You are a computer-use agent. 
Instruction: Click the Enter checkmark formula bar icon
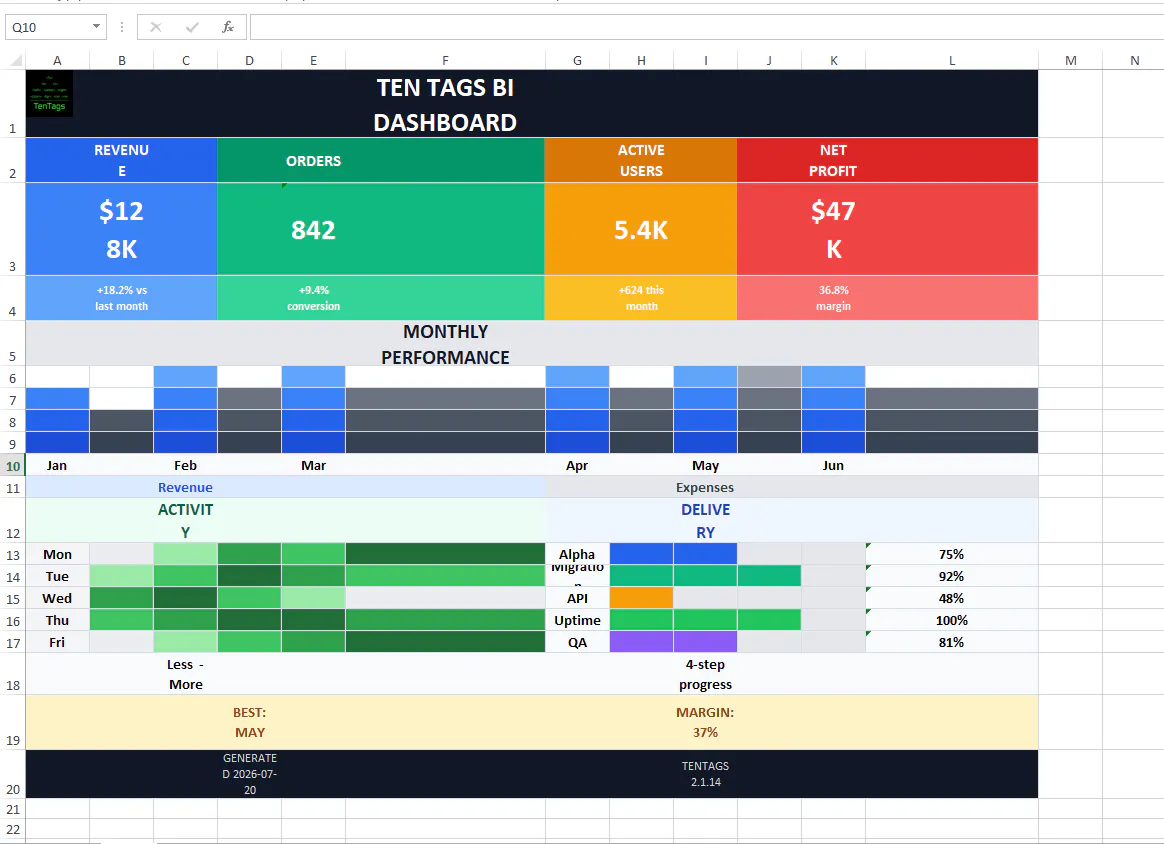pos(192,27)
